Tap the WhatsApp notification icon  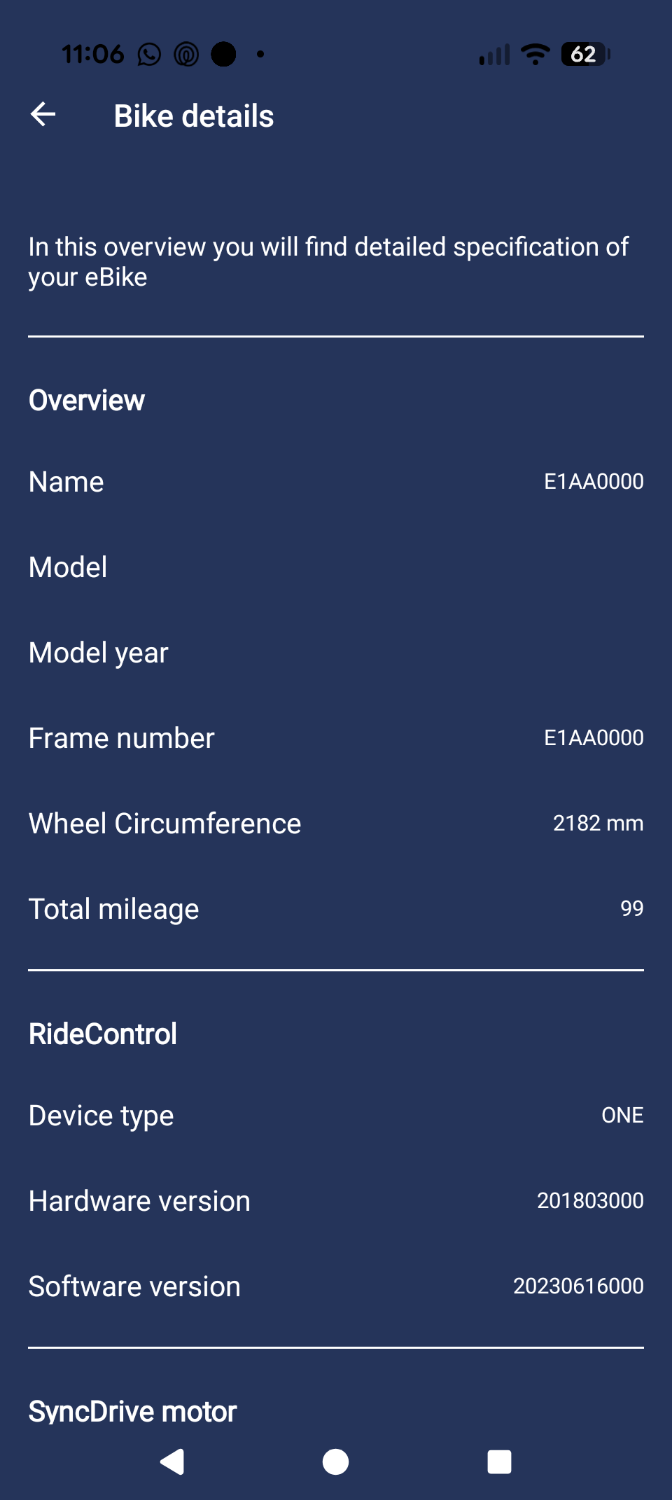click(x=149, y=54)
